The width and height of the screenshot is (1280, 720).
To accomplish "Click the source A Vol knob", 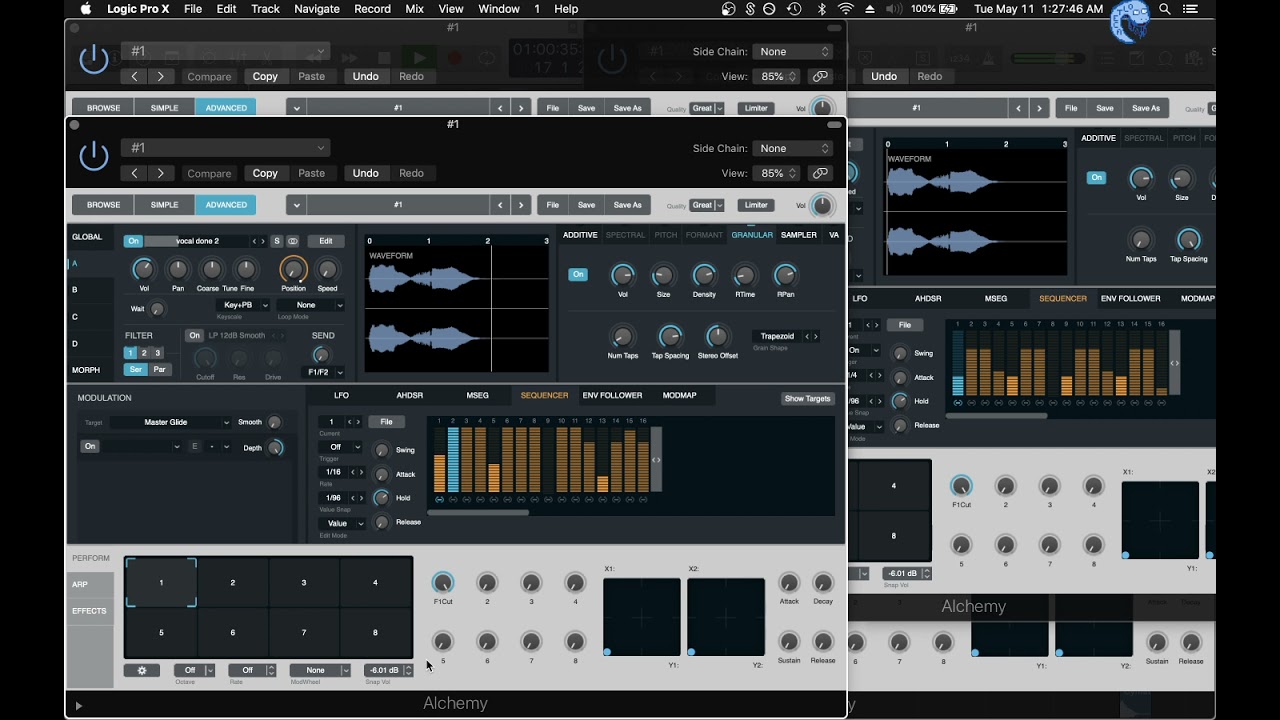I will tap(144, 269).
